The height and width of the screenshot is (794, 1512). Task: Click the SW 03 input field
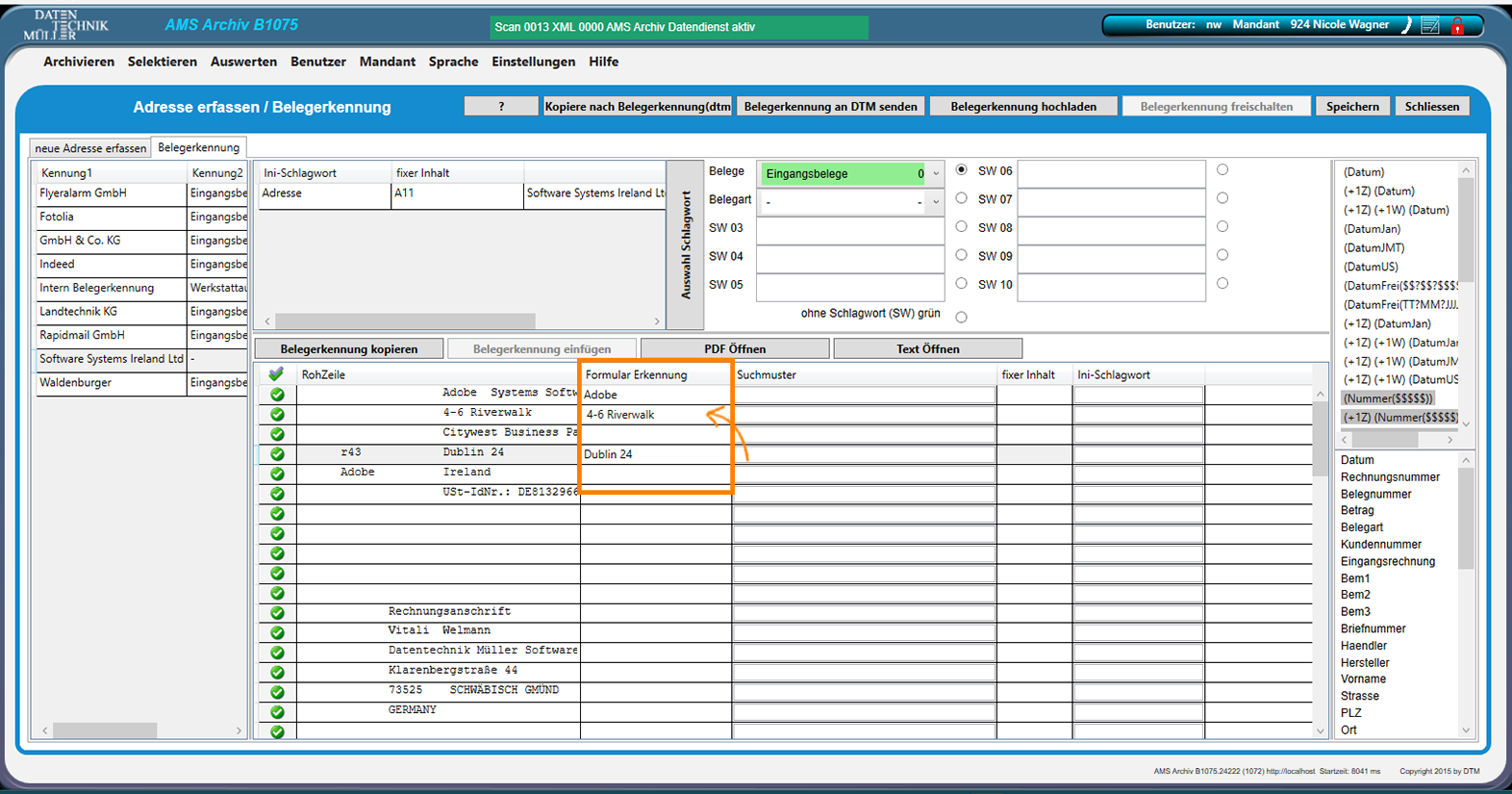click(x=850, y=231)
